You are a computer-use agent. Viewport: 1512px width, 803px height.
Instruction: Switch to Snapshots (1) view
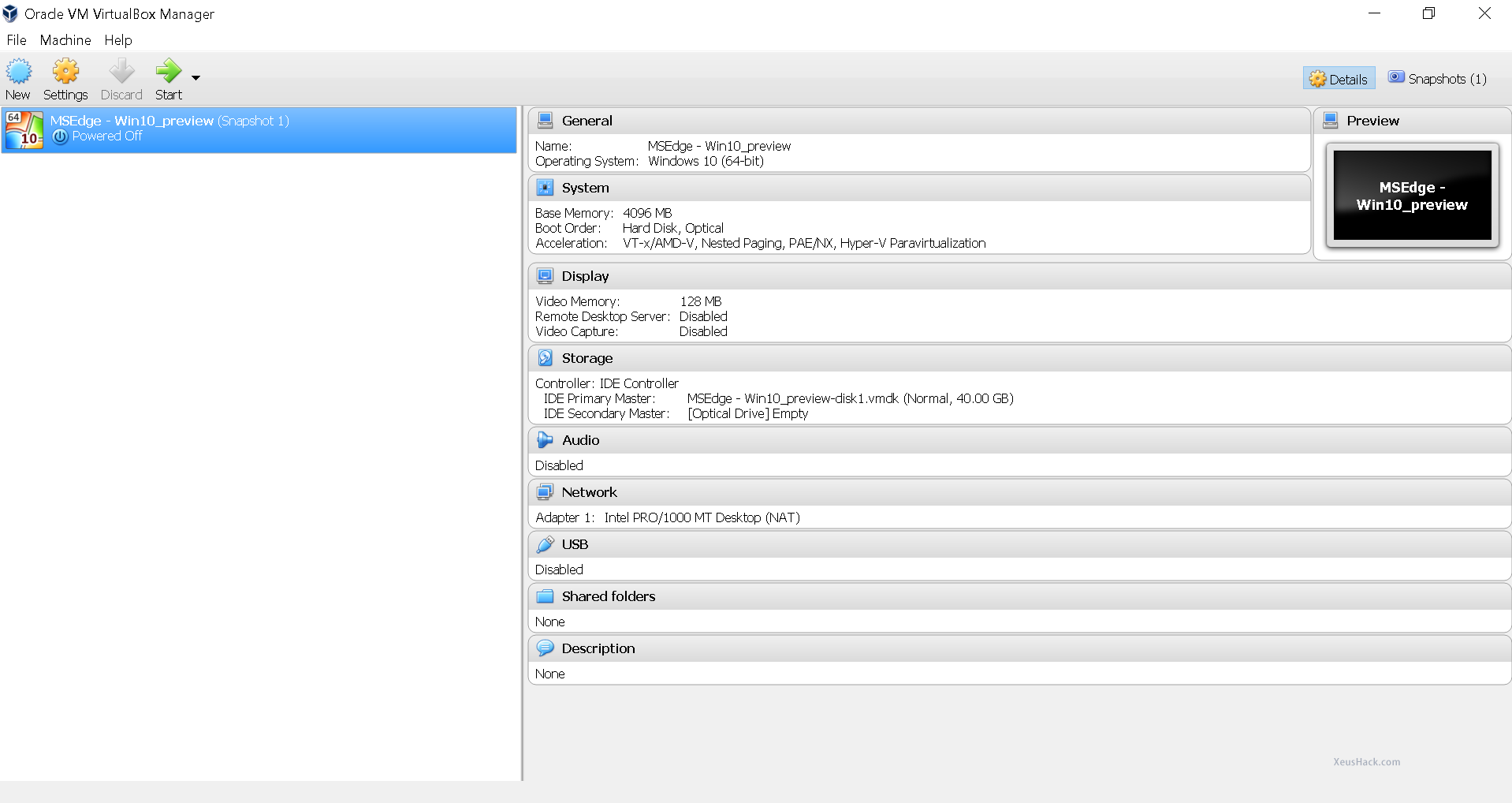point(1437,79)
